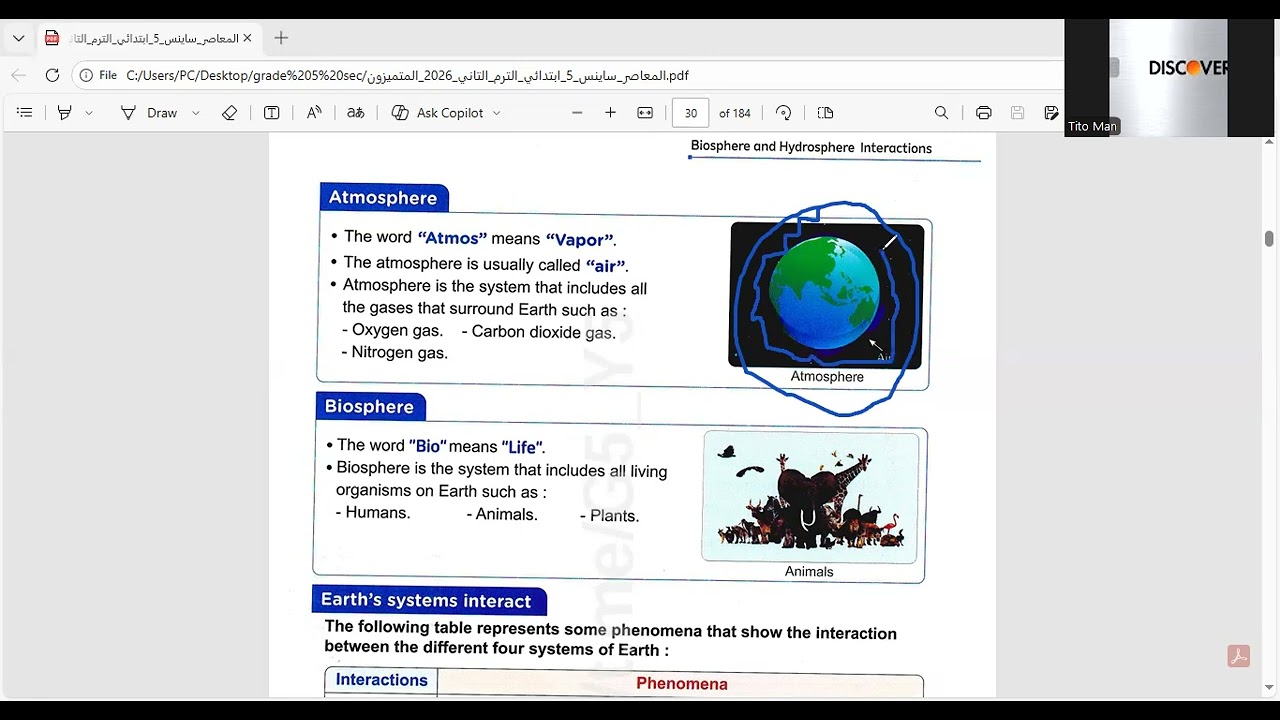Click the Discovery video thumbnail
The height and width of the screenshot is (720, 1280).
coord(1168,78)
